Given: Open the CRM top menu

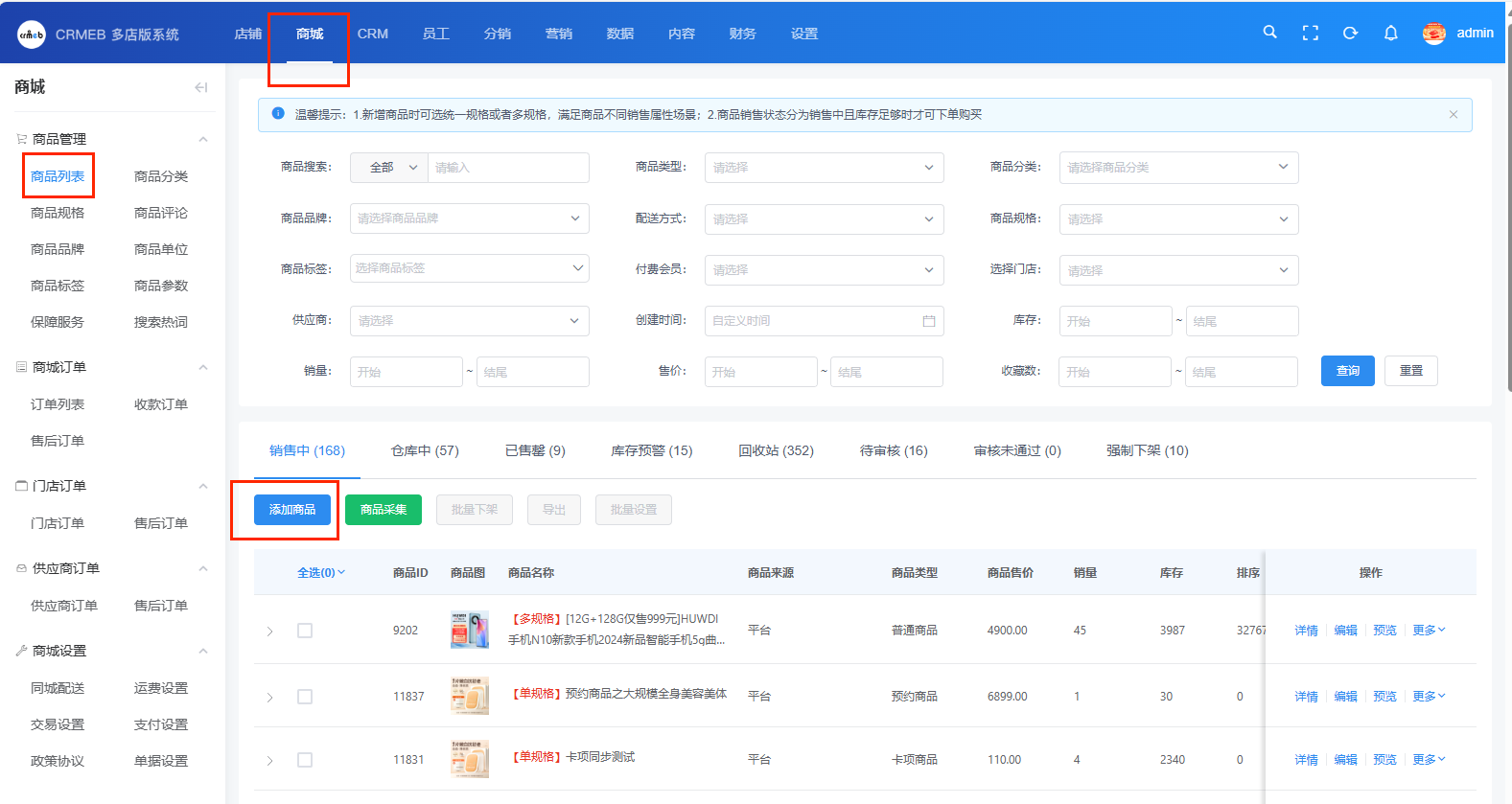Looking at the screenshot, I should [x=373, y=34].
